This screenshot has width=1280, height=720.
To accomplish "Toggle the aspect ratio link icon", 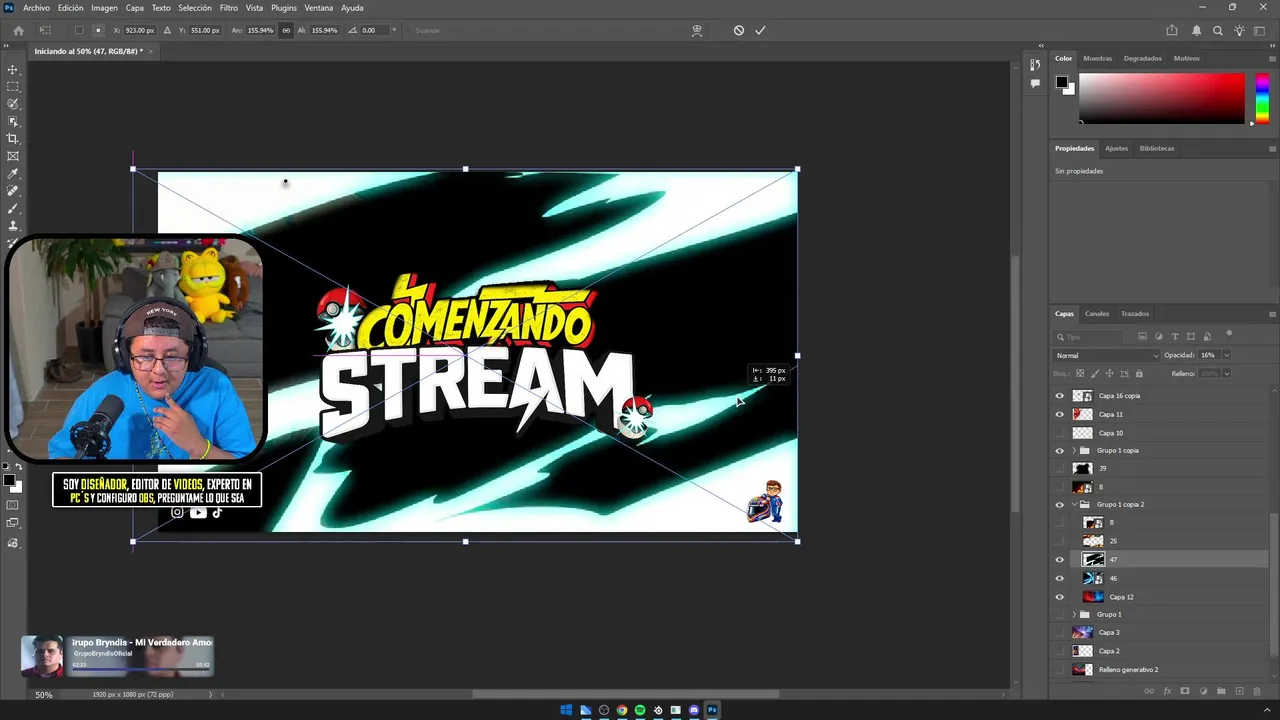I will coord(286,30).
